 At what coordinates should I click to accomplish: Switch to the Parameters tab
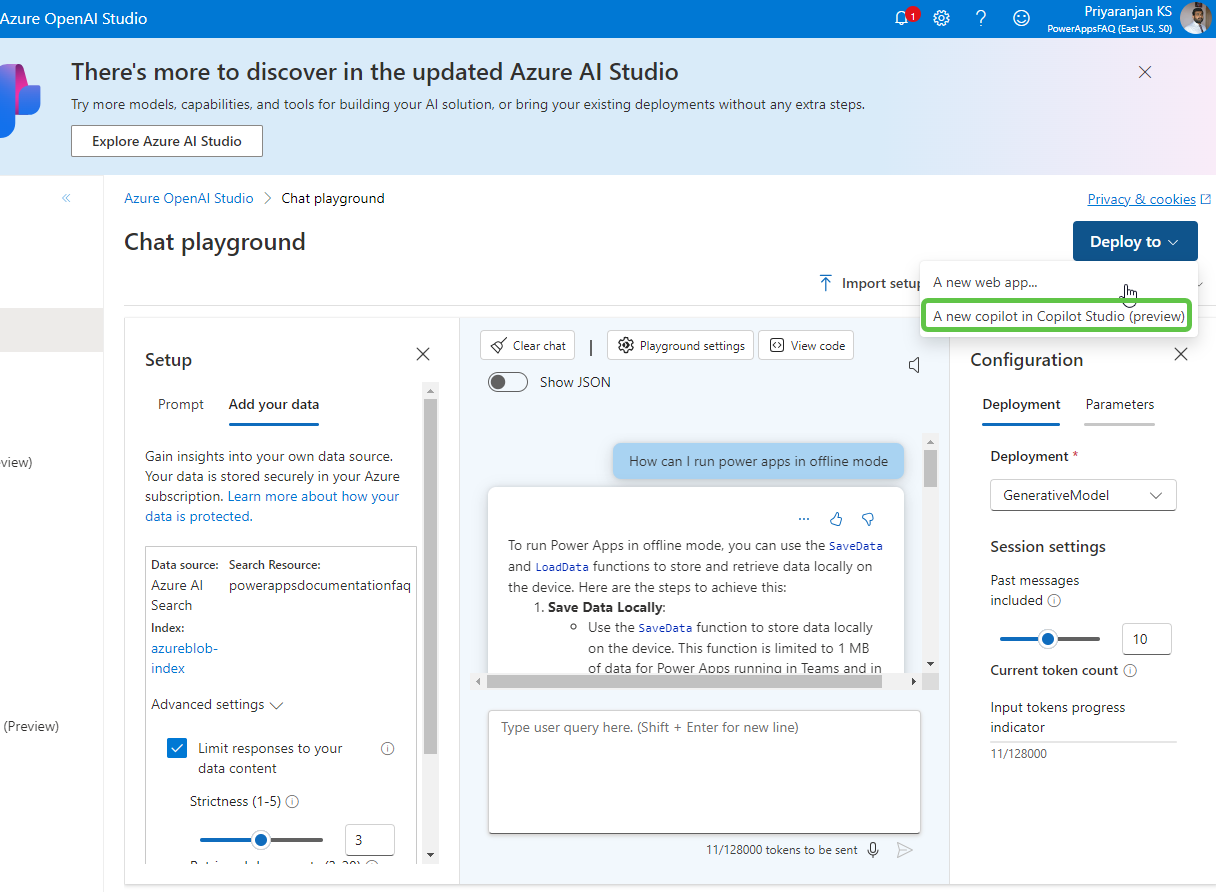[1119, 405]
